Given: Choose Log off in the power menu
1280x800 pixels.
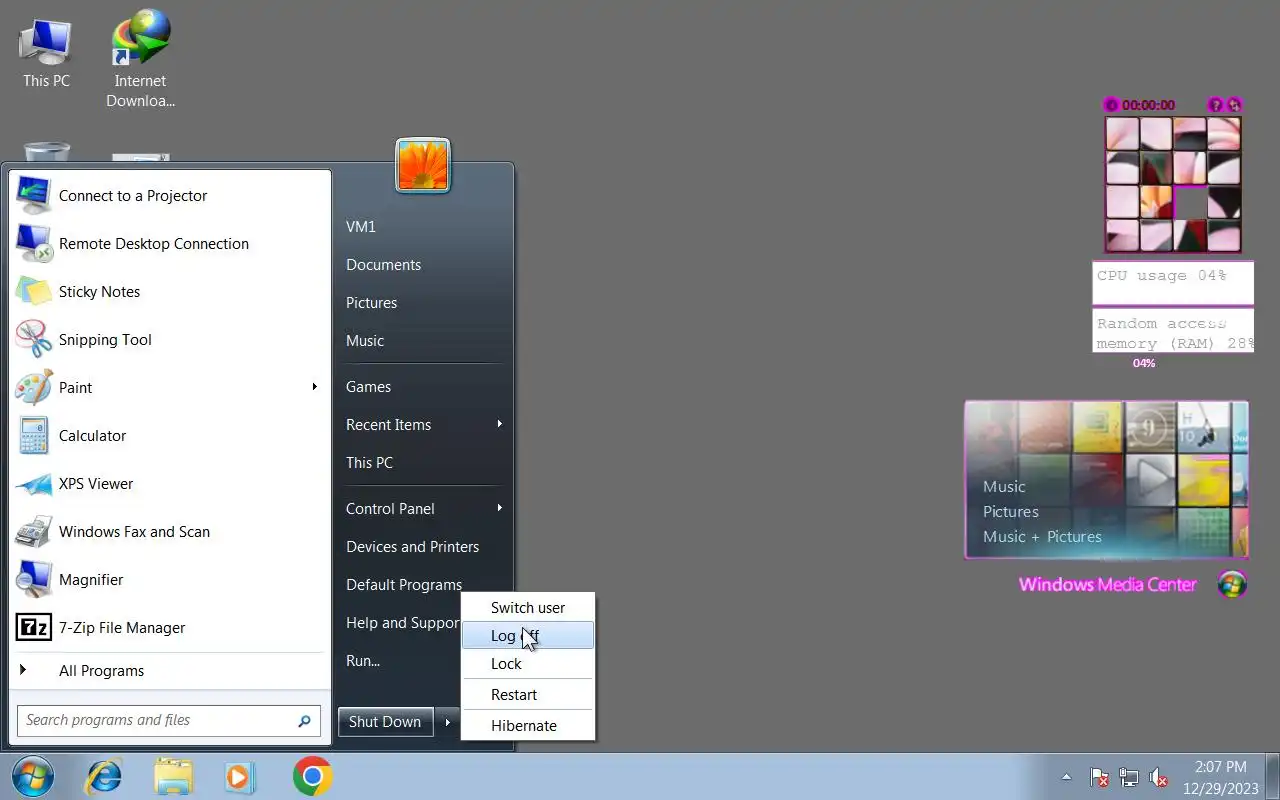Looking at the screenshot, I should pyautogui.click(x=528, y=635).
